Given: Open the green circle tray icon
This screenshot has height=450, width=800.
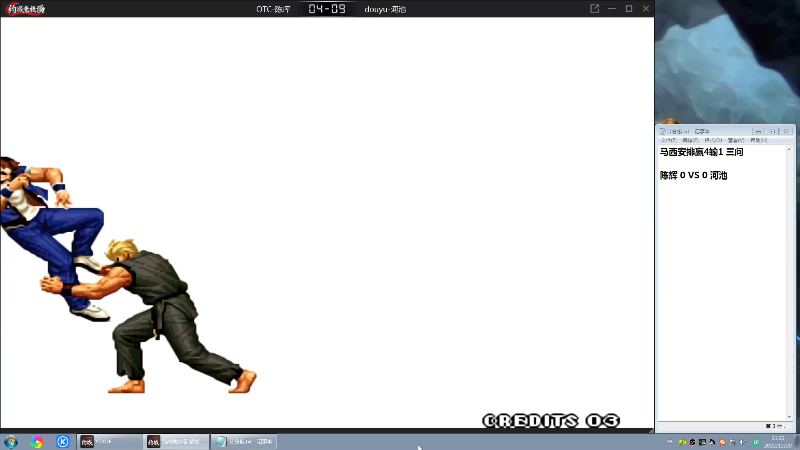Looking at the screenshot, I should pos(756,442).
